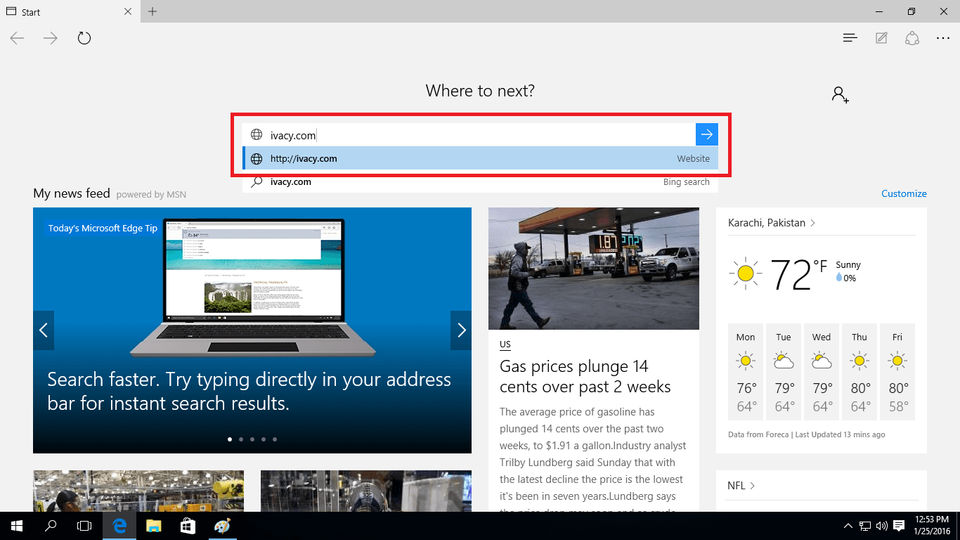Open the More actions ellipsis menu
960x540 pixels.
click(943, 38)
